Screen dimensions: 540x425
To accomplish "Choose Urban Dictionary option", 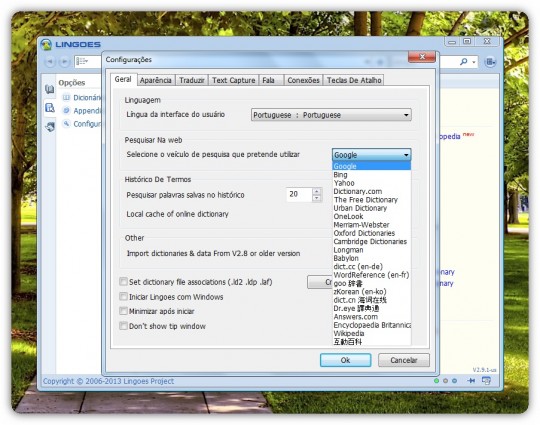I will coord(372,208).
